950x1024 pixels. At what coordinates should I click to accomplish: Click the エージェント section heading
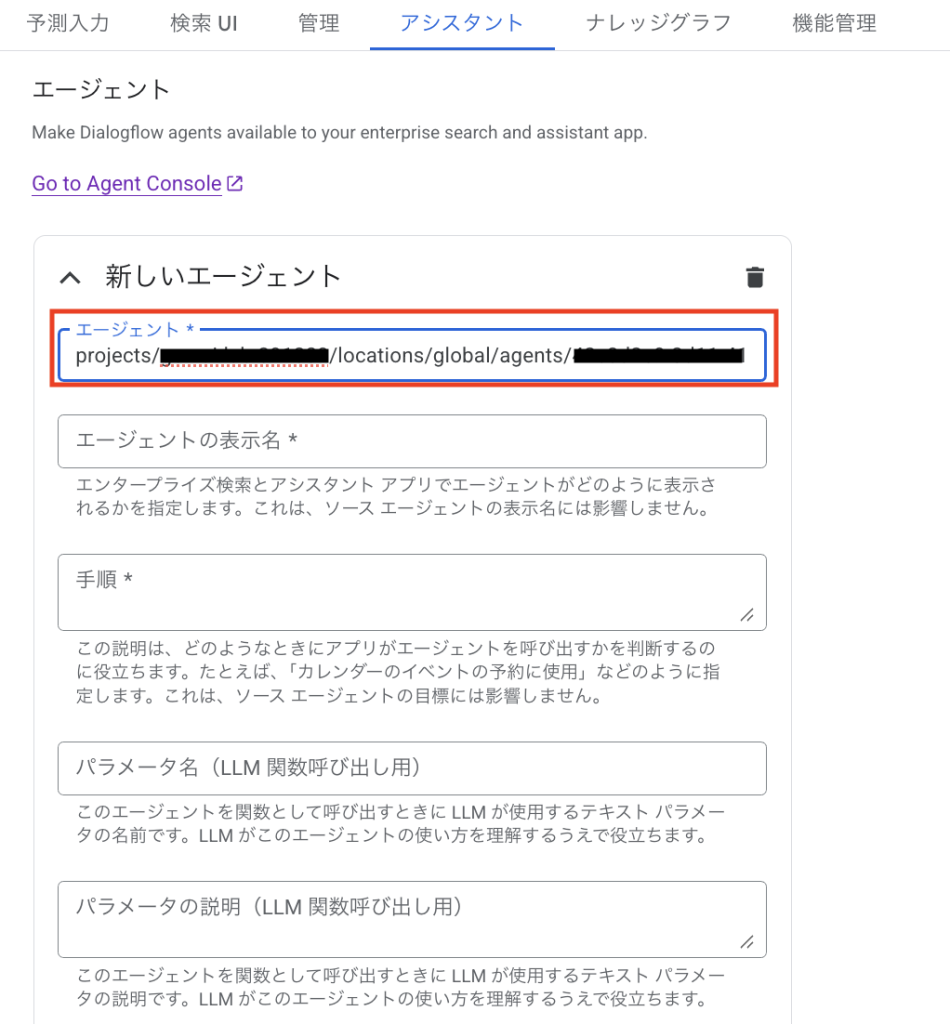[102, 90]
